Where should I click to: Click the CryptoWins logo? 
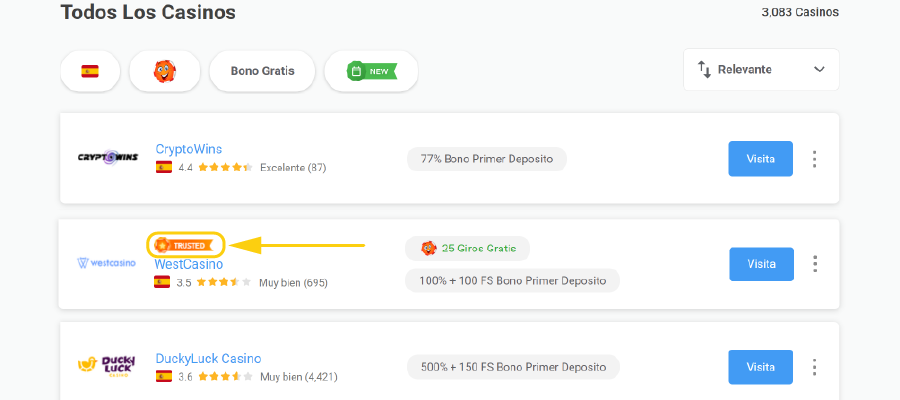[x=108, y=158]
